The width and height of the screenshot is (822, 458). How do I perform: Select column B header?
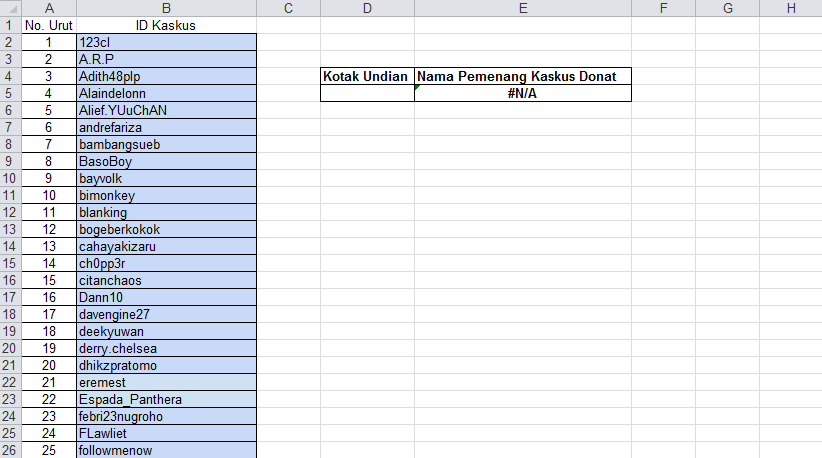point(166,8)
